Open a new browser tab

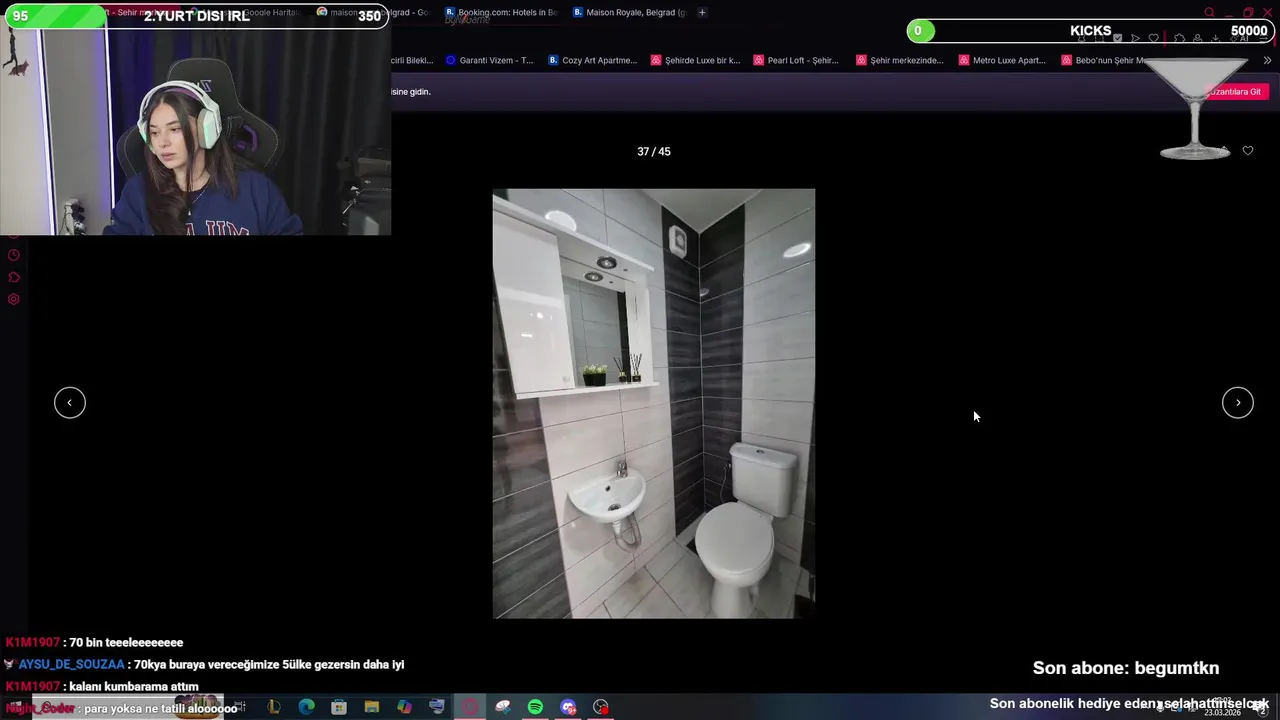pos(702,12)
